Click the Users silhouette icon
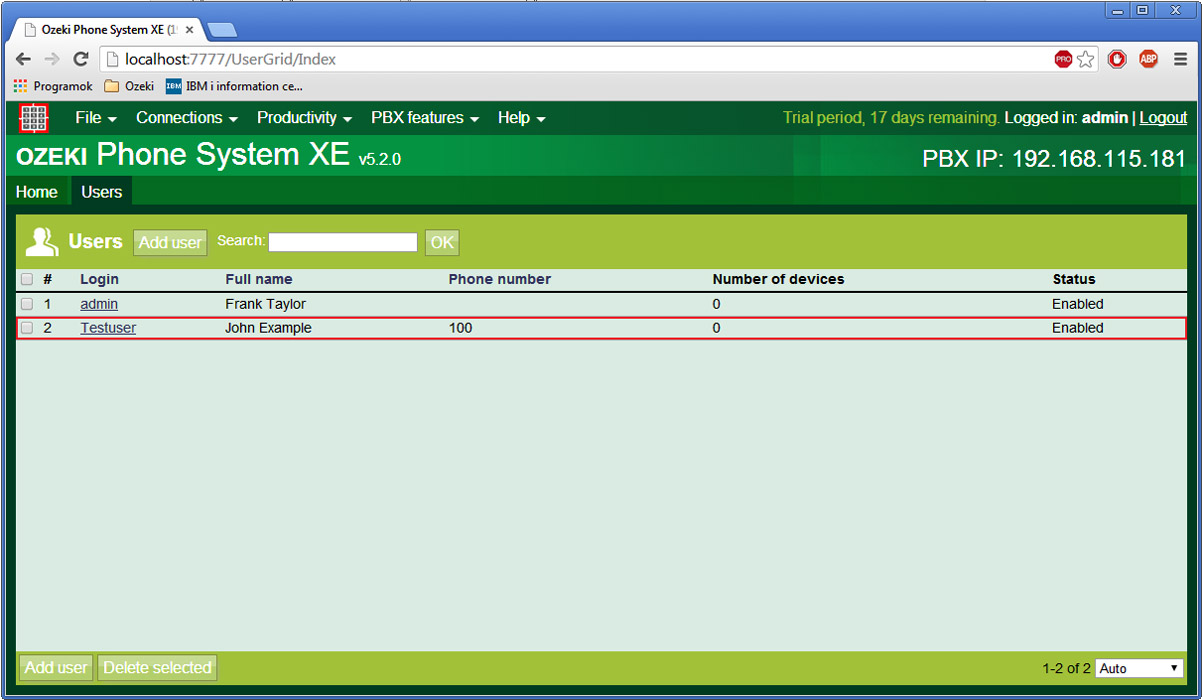This screenshot has width=1202, height=700. pos(42,242)
